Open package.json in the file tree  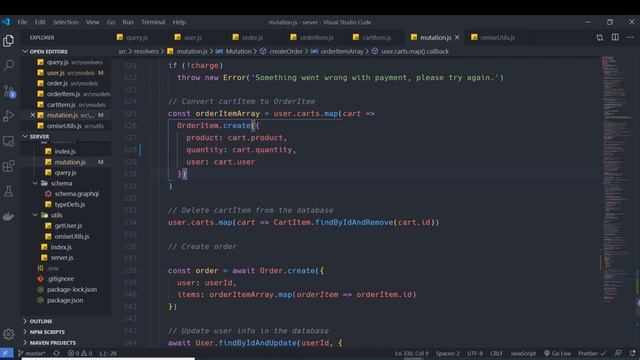[65, 300]
